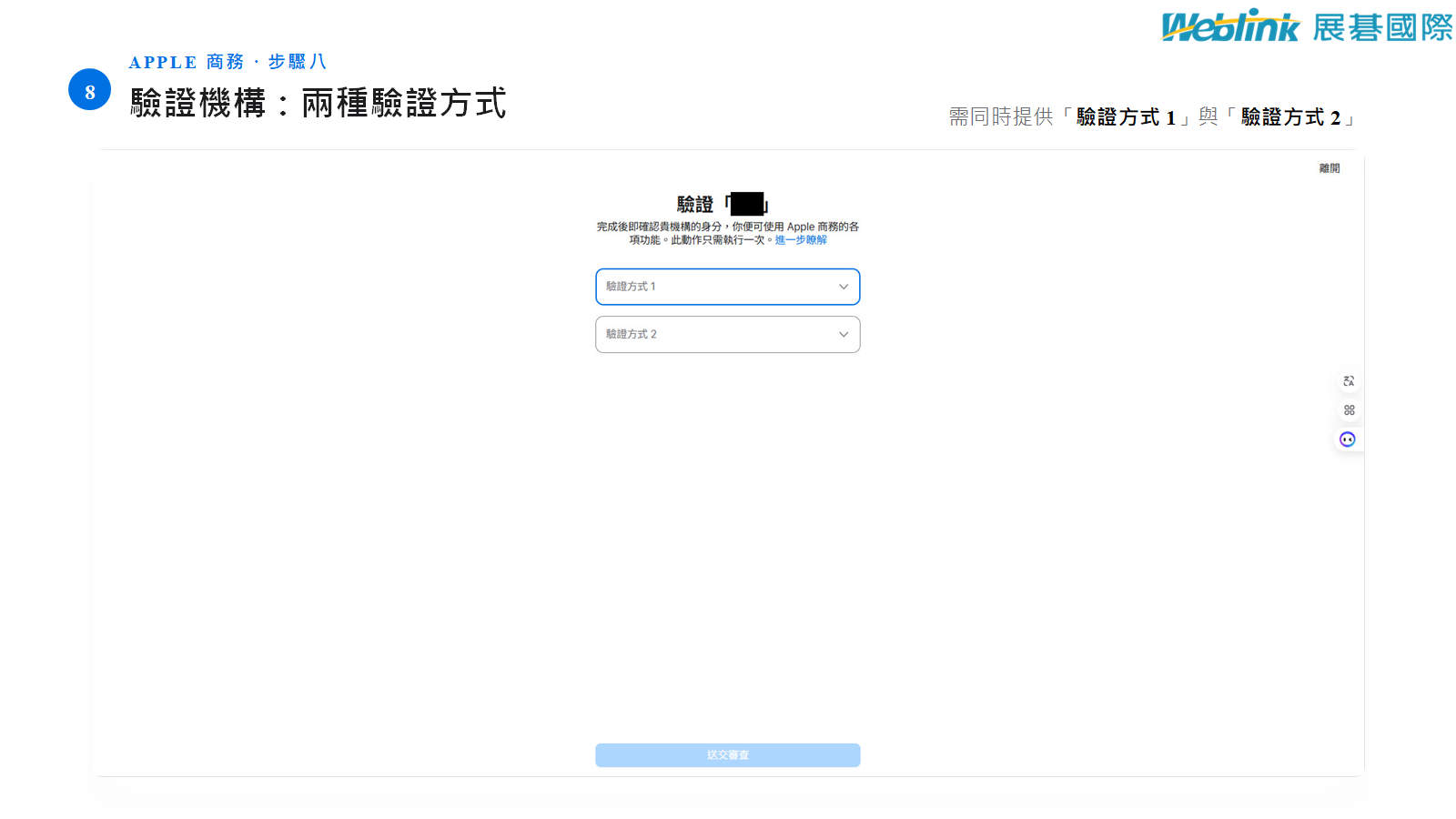This screenshot has width=1456, height=819.
Task: Click the bold 驗證方式 1 note text
Action: [x=1127, y=117]
